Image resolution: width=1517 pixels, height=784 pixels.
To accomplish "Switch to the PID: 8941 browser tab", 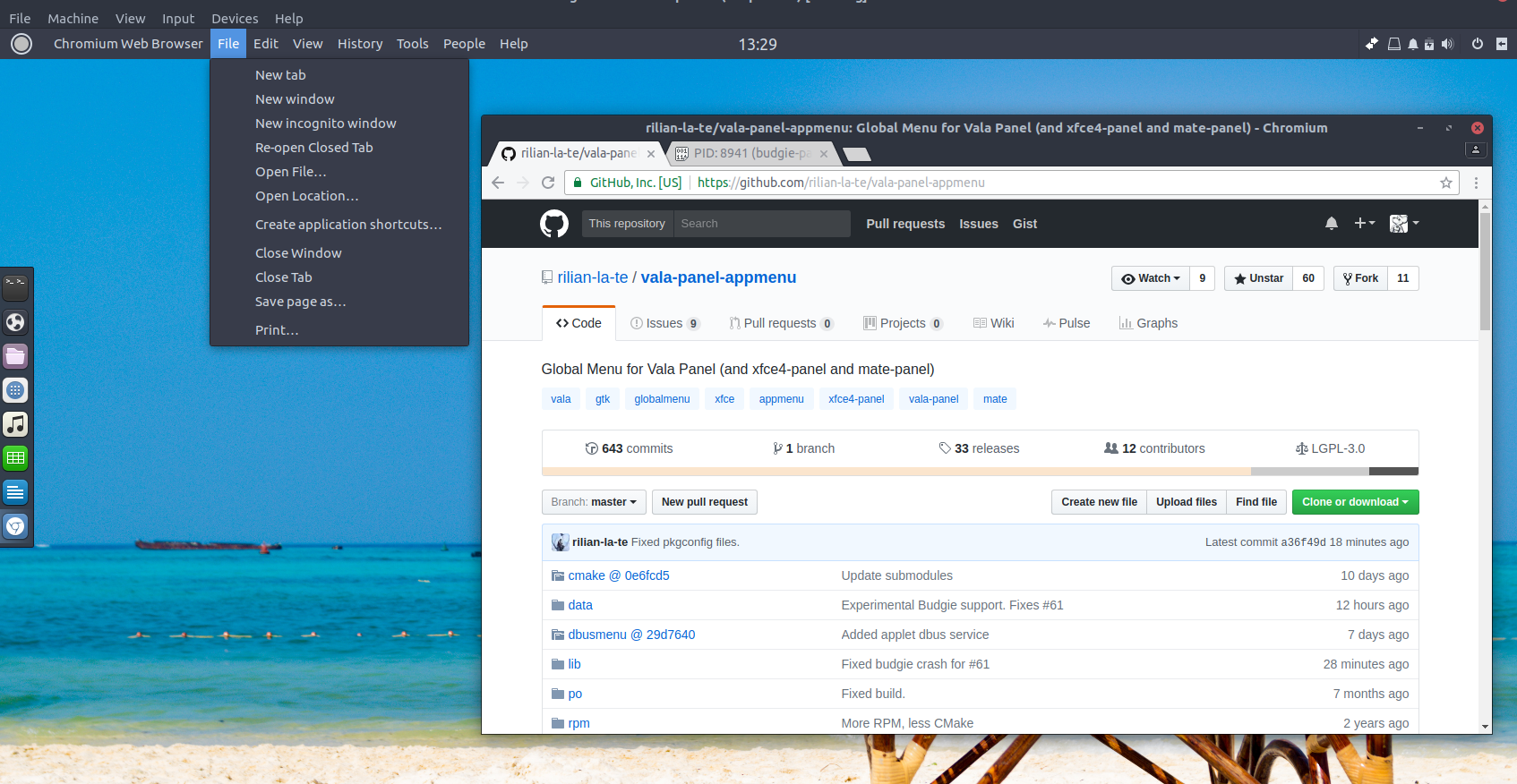I will [752, 154].
